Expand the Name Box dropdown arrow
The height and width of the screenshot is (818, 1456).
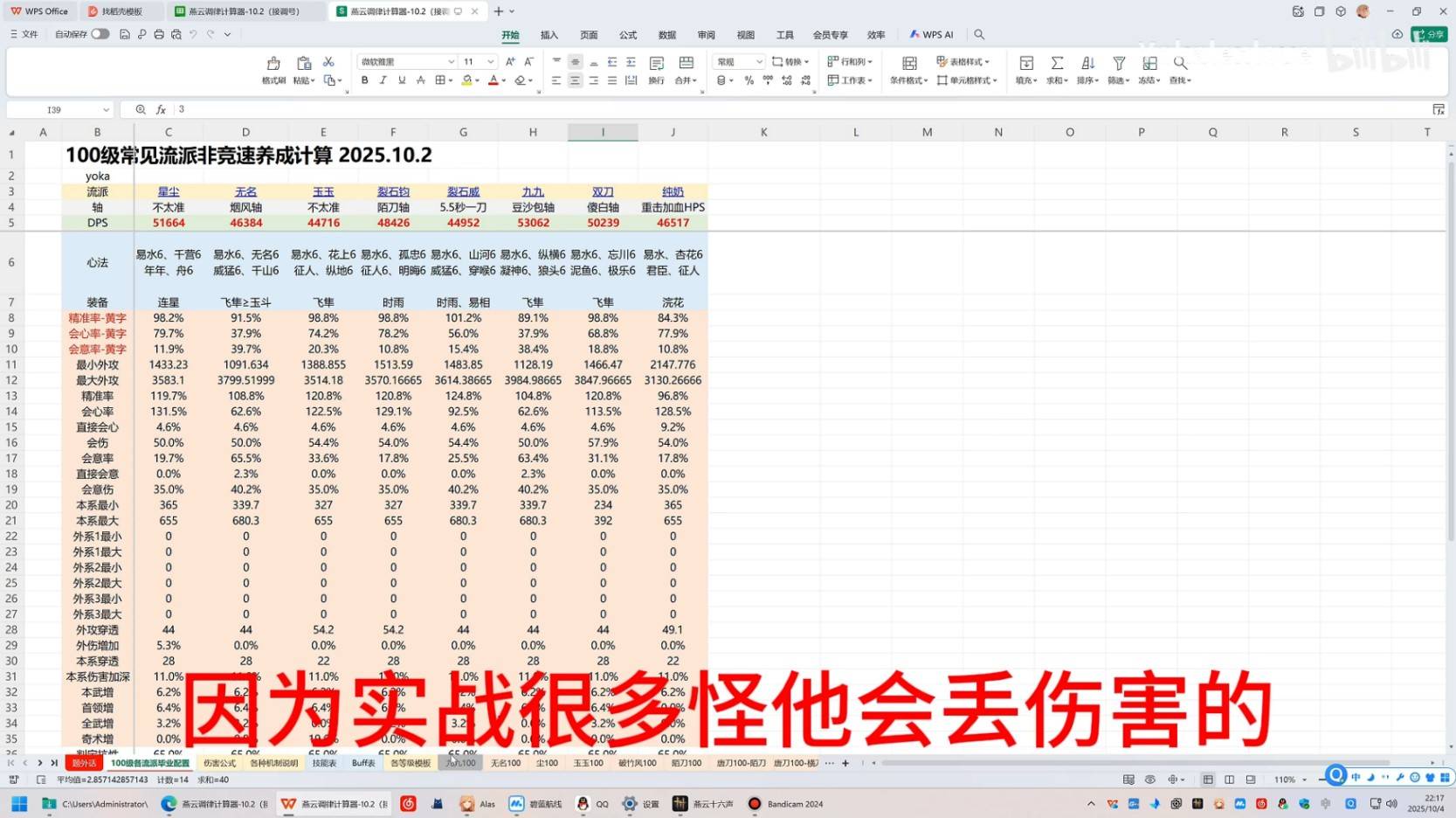point(106,110)
